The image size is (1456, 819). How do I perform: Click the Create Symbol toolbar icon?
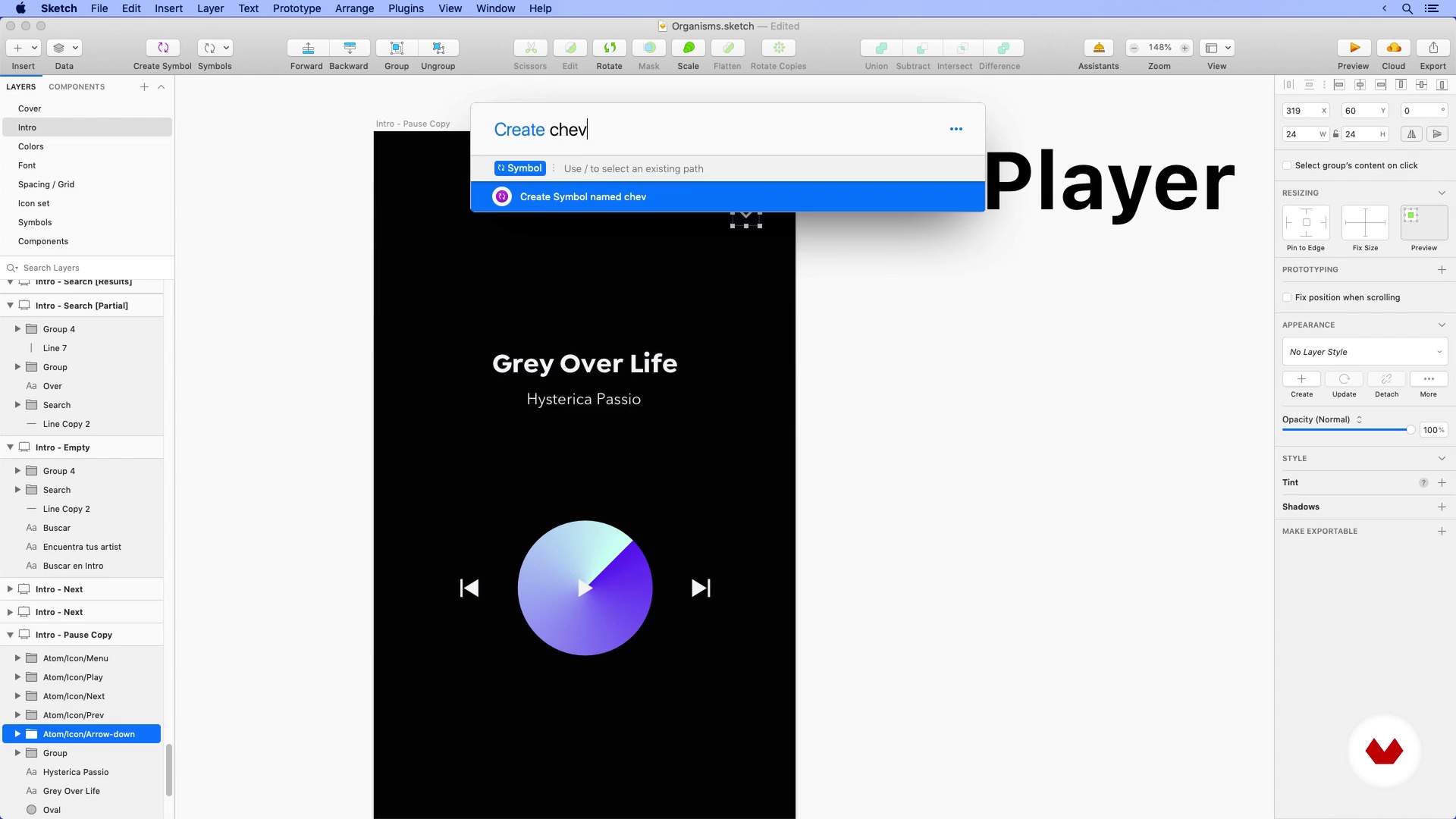coord(162,48)
